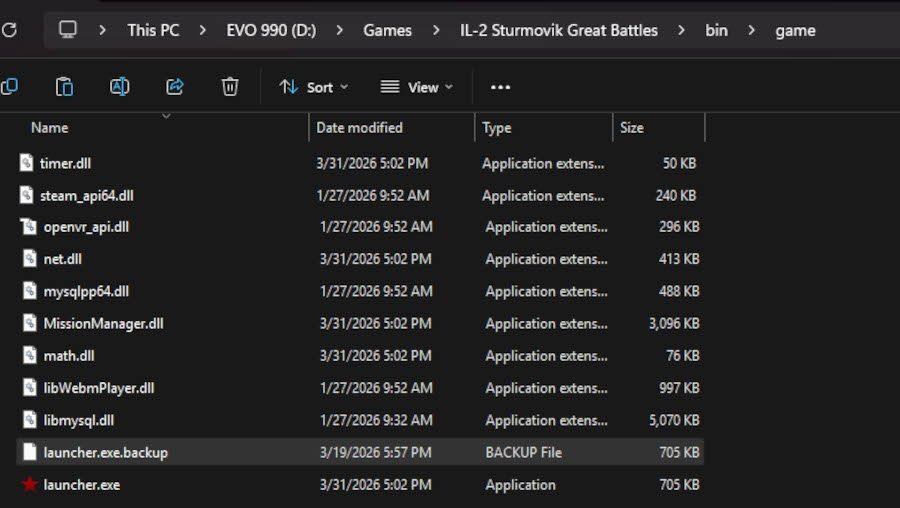
Task: Go to EVO 990 (D:) breadcrumb
Action: pos(270,30)
